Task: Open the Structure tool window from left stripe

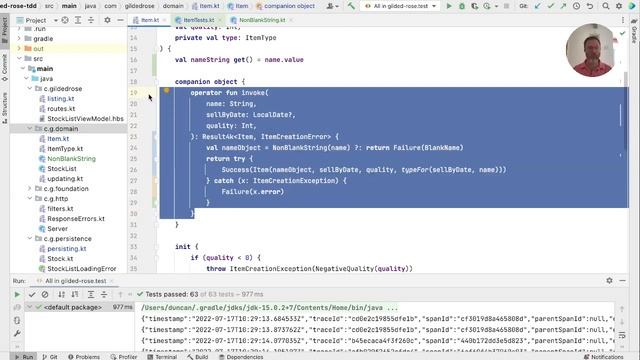Action: [x=4, y=107]
